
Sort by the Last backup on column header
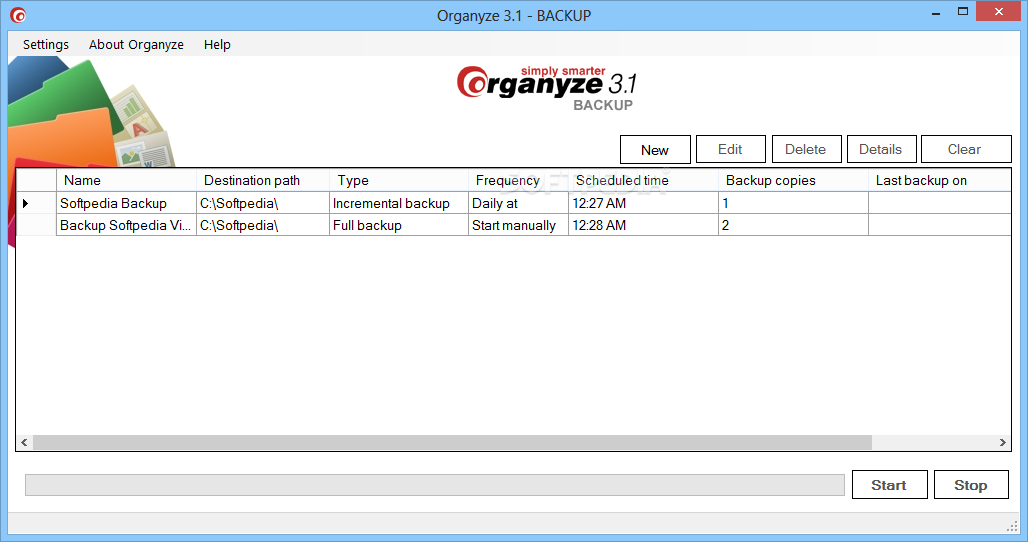pos(939,180)
